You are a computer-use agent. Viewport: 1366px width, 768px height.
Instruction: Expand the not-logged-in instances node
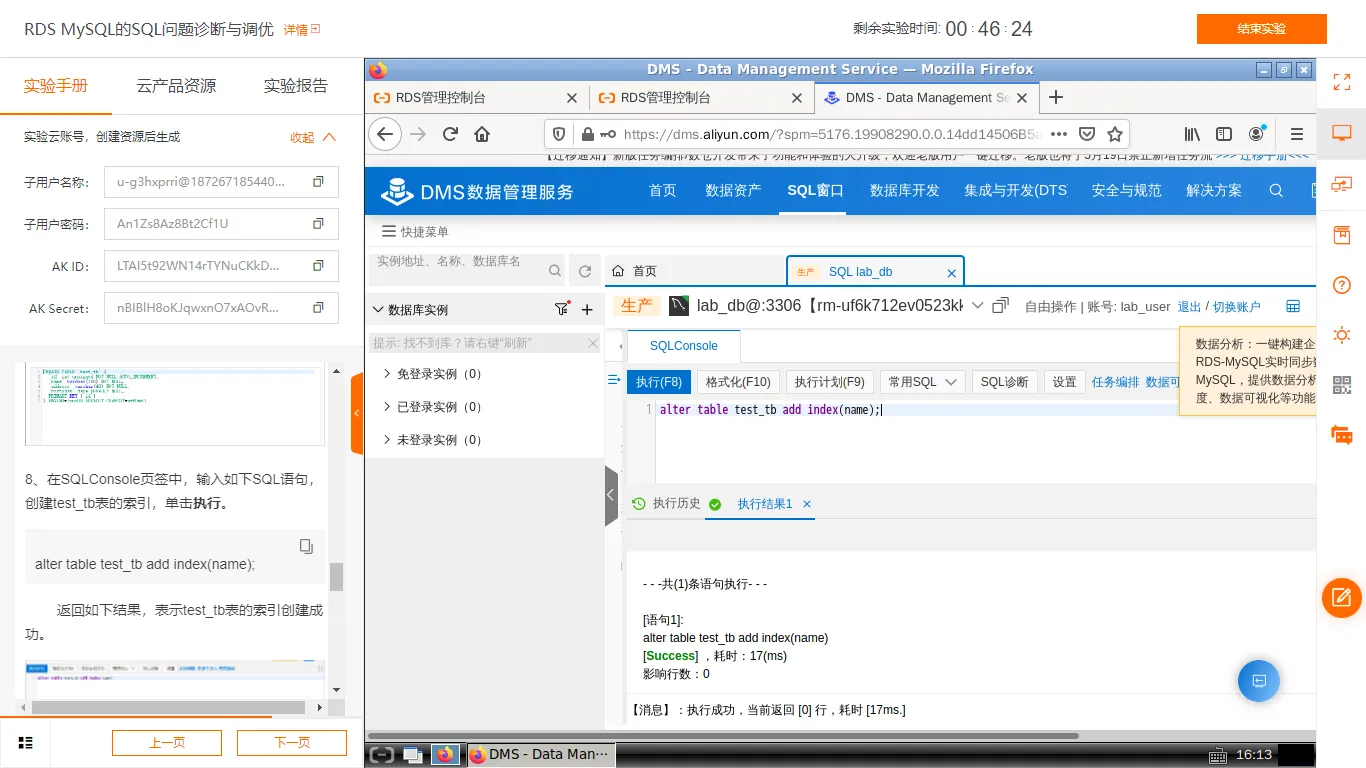pos(388,440)
